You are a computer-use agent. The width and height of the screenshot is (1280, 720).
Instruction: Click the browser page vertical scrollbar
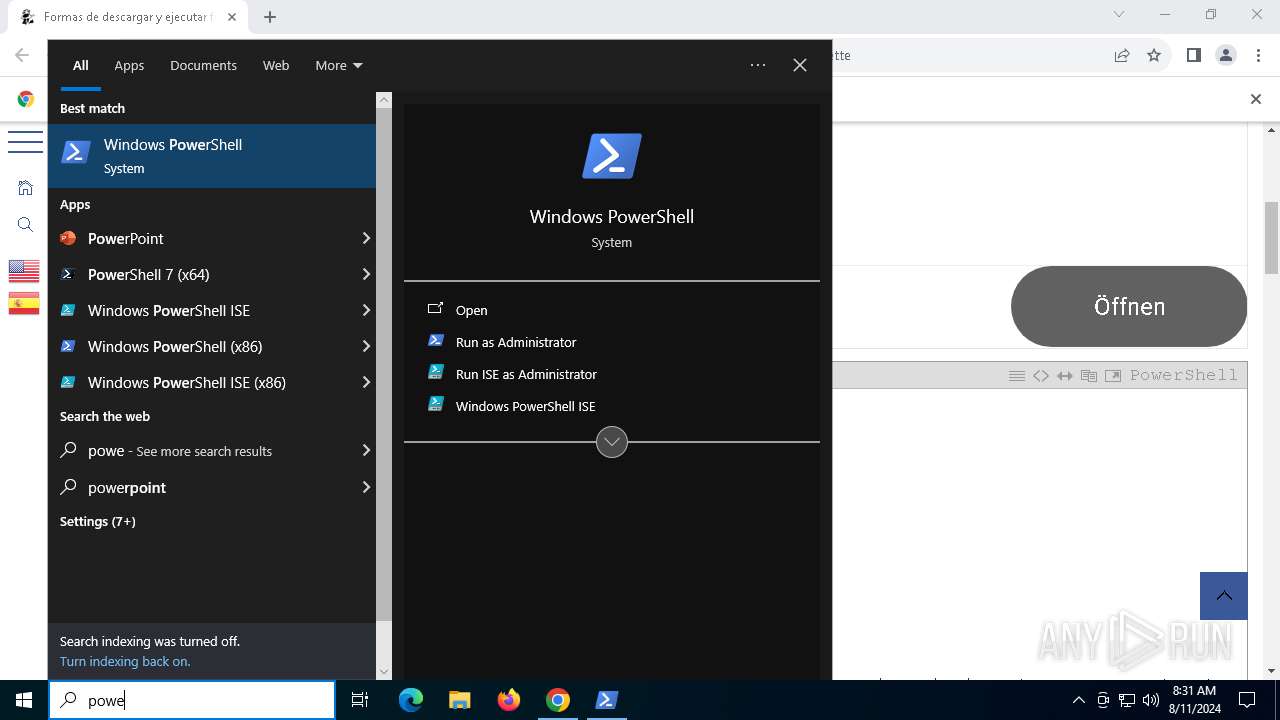[1272, 237]
